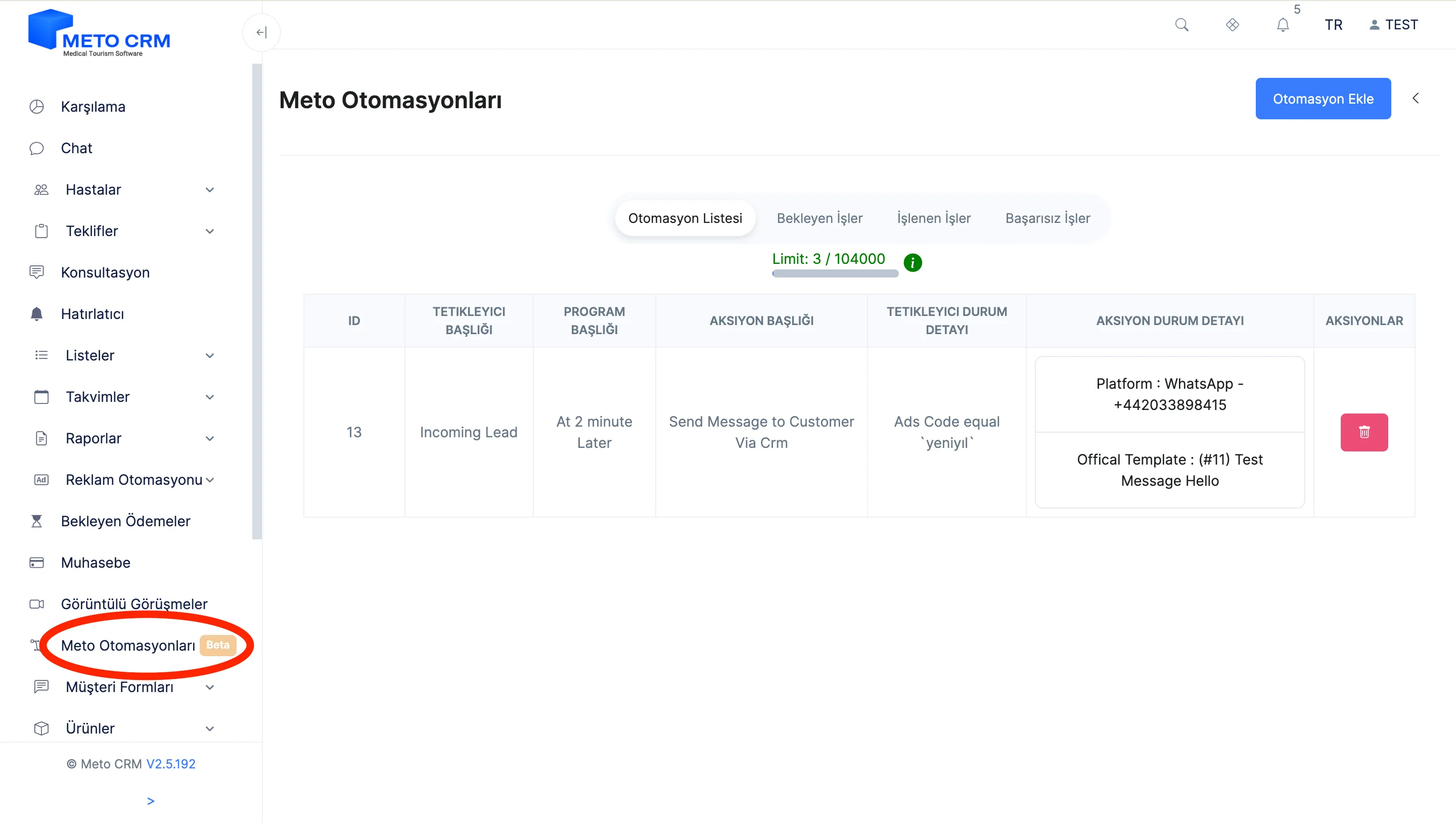Click the search magnifier icon
The image size is (1456, 823).
click(x=1181, y=25)
